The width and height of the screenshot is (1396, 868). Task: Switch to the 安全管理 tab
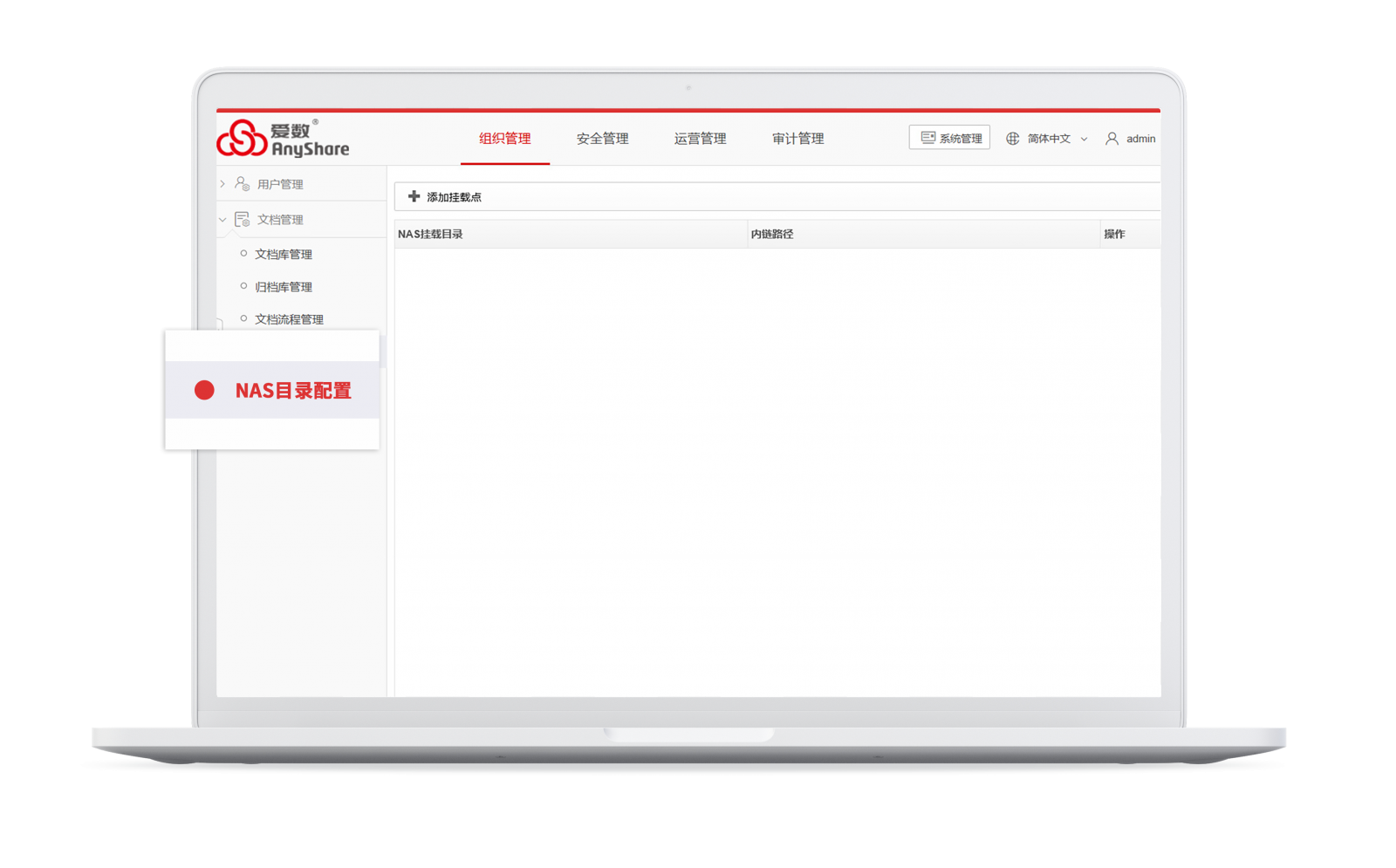tap(602, 139)
